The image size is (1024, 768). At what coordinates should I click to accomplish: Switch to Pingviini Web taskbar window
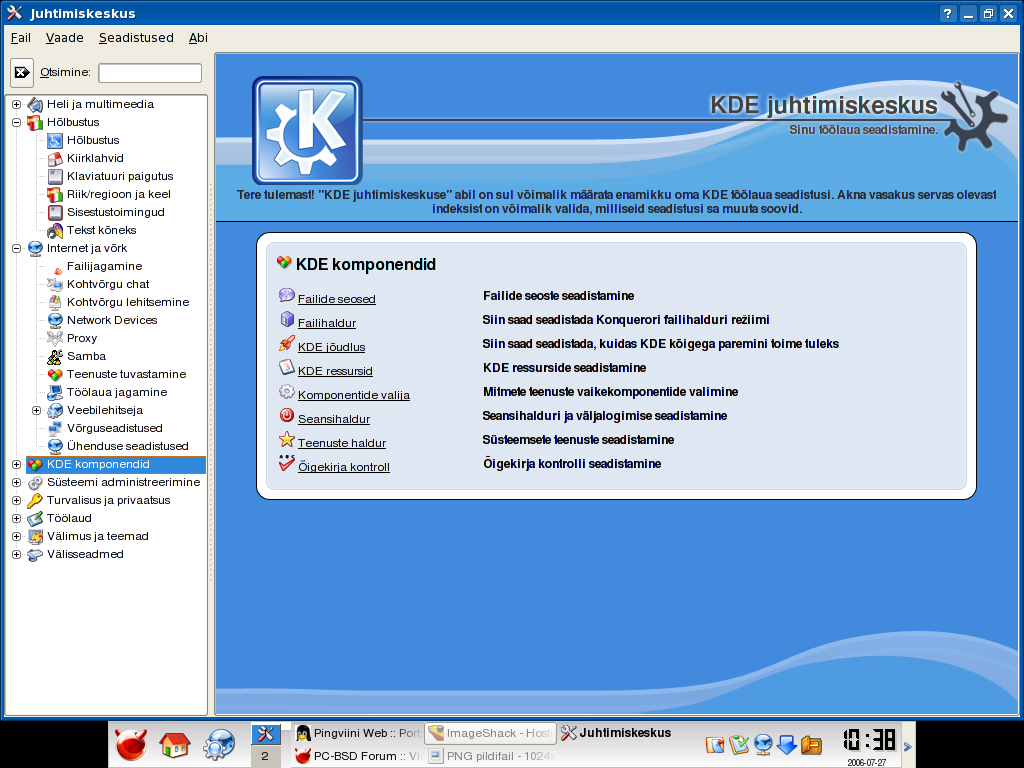358,733
